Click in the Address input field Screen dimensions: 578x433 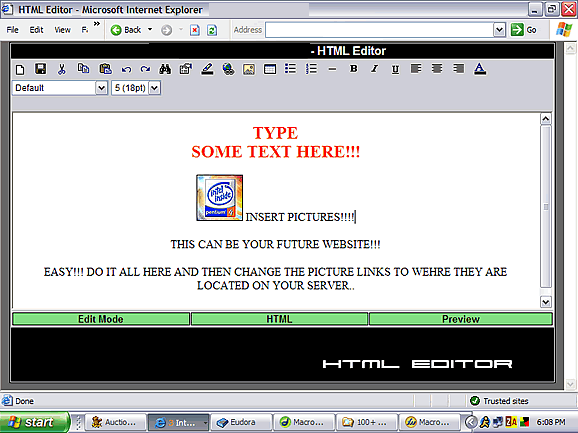(380, 30)
